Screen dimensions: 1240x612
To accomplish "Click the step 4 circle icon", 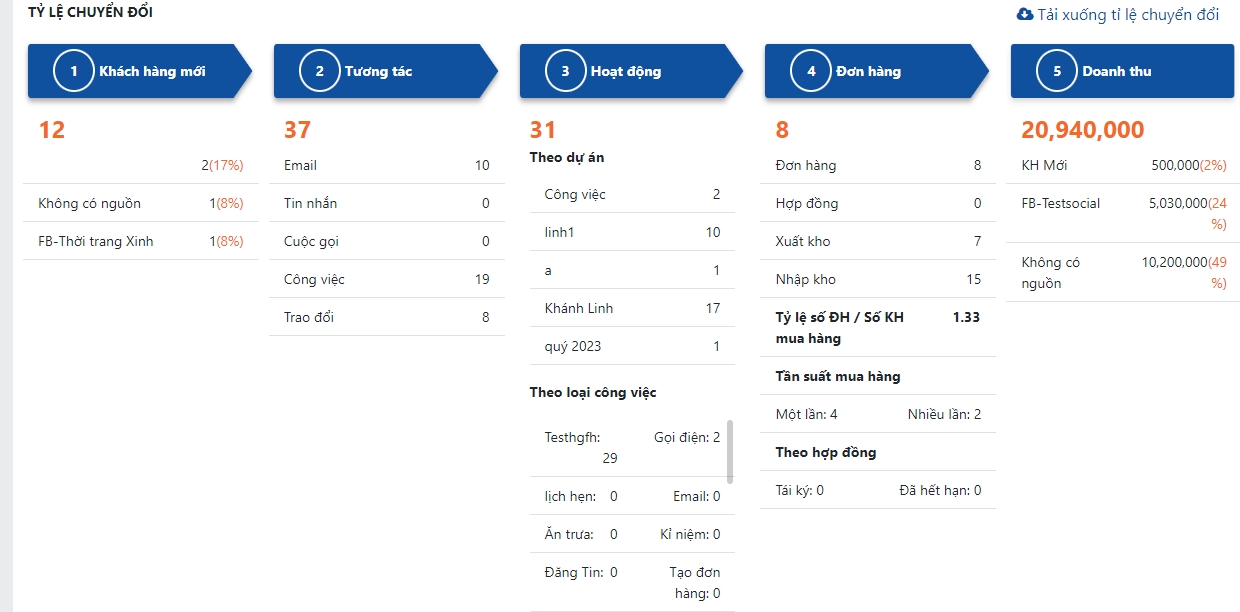I will point(811,71).
